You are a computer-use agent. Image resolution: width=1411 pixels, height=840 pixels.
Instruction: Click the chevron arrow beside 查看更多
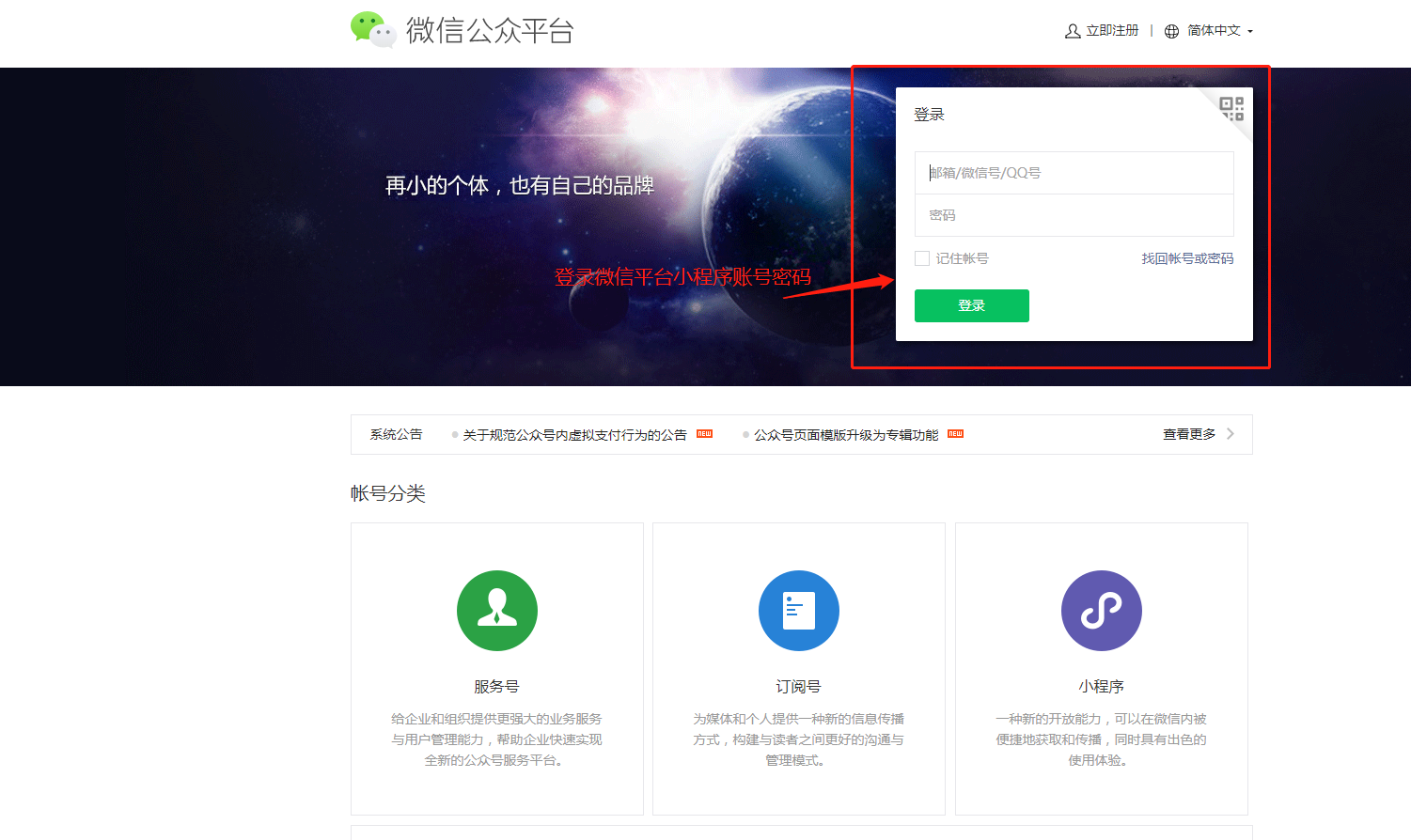[x=1231, y=434]
